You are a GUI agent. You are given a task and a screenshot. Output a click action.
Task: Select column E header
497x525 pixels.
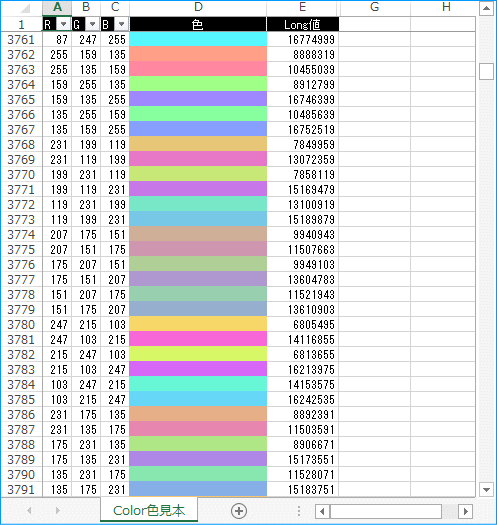303,7
